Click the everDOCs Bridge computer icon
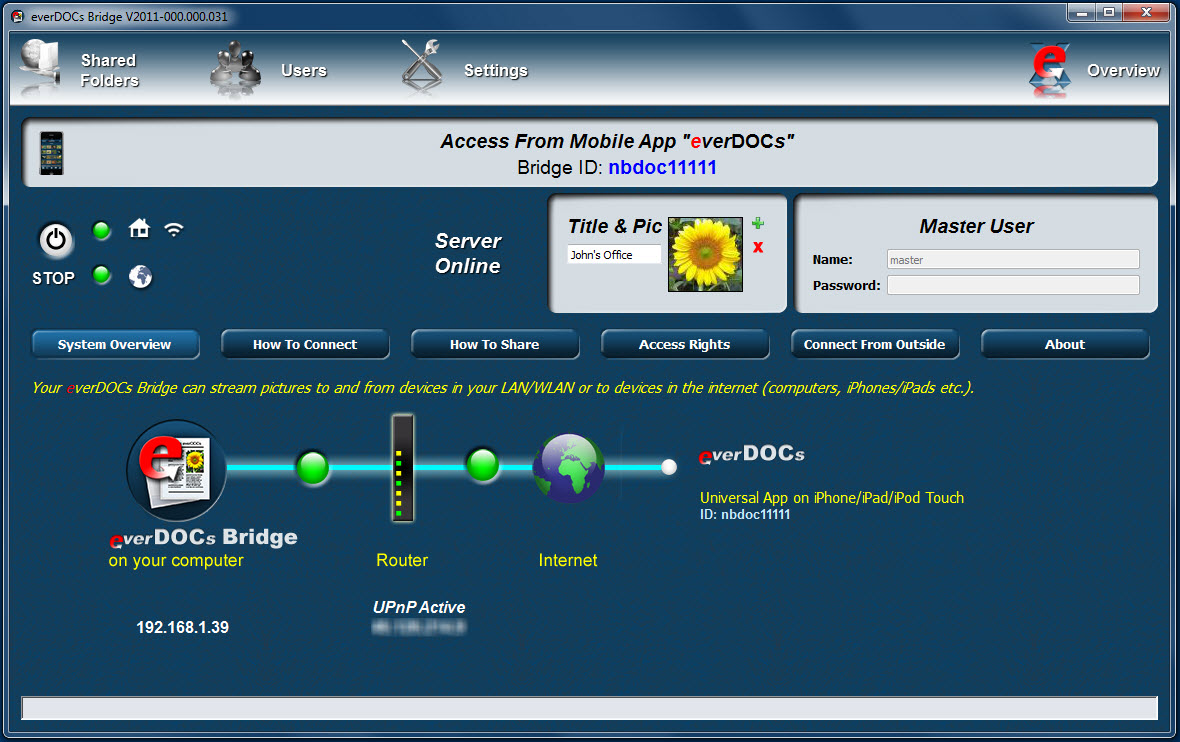This screenshot has width=1180, height=742. [176, 470]
